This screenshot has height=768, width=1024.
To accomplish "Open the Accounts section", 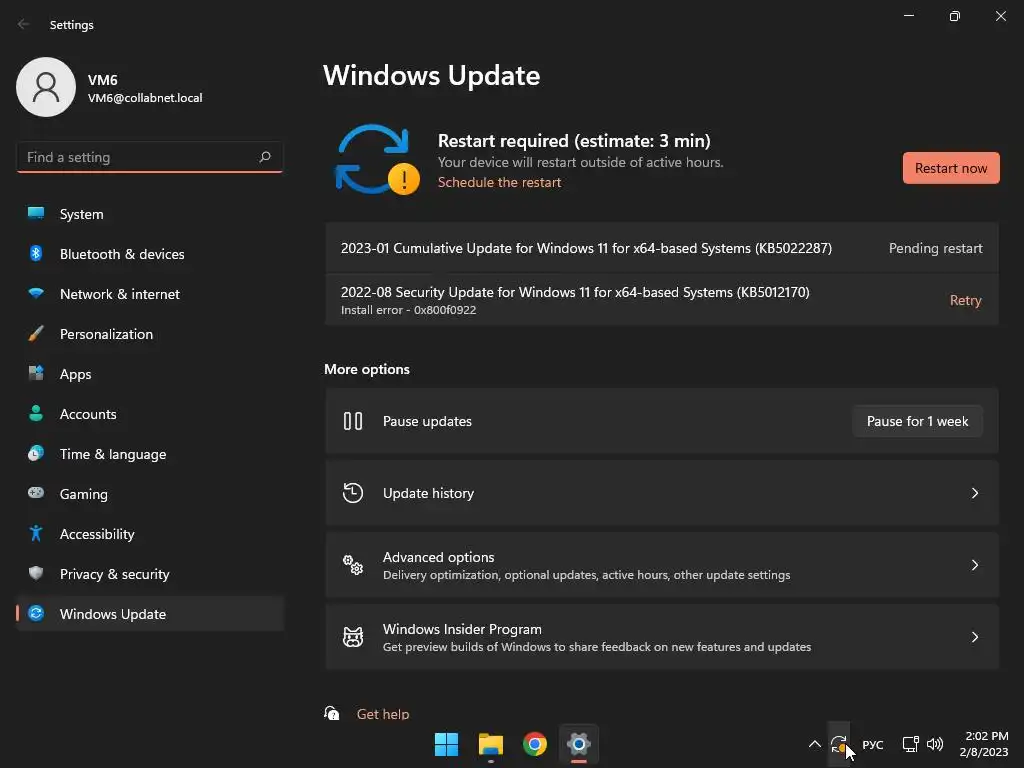I will coord(150,414).
